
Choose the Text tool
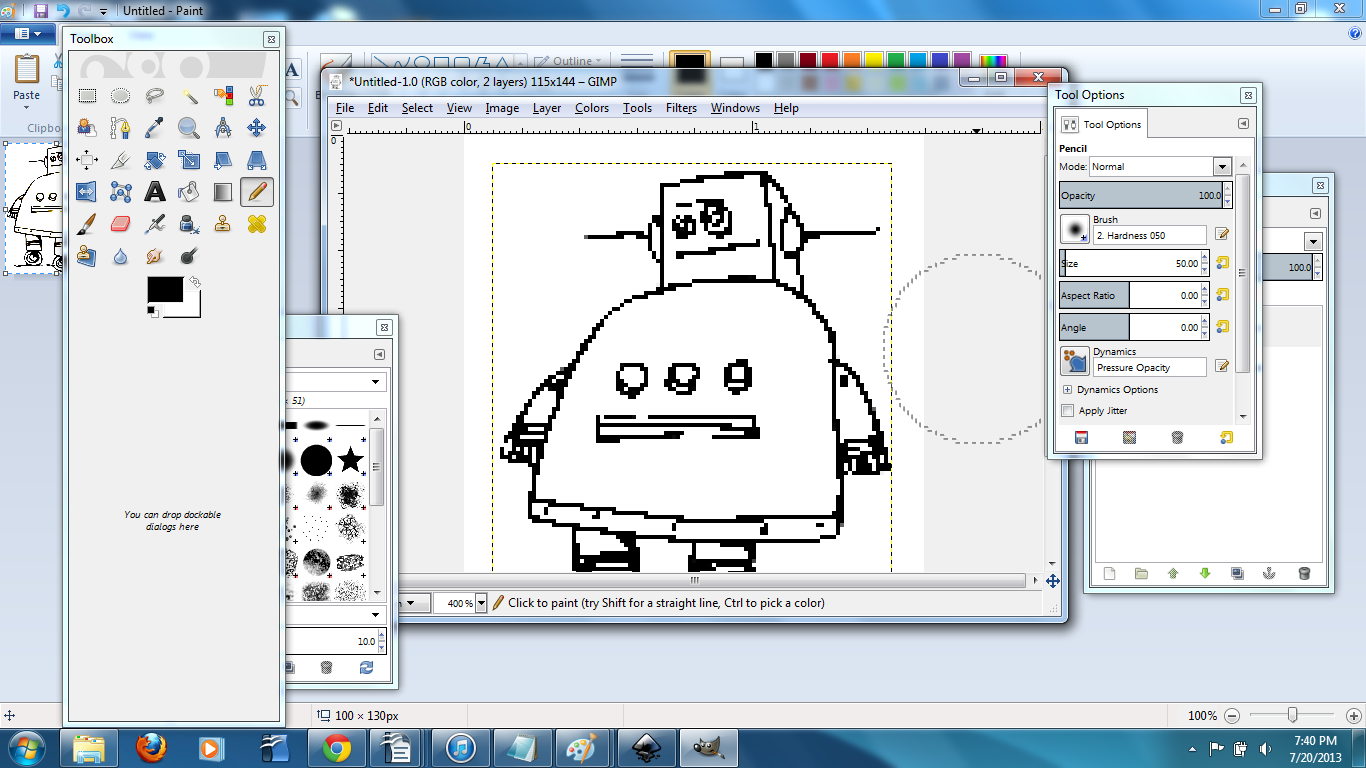tap(154, 192)
